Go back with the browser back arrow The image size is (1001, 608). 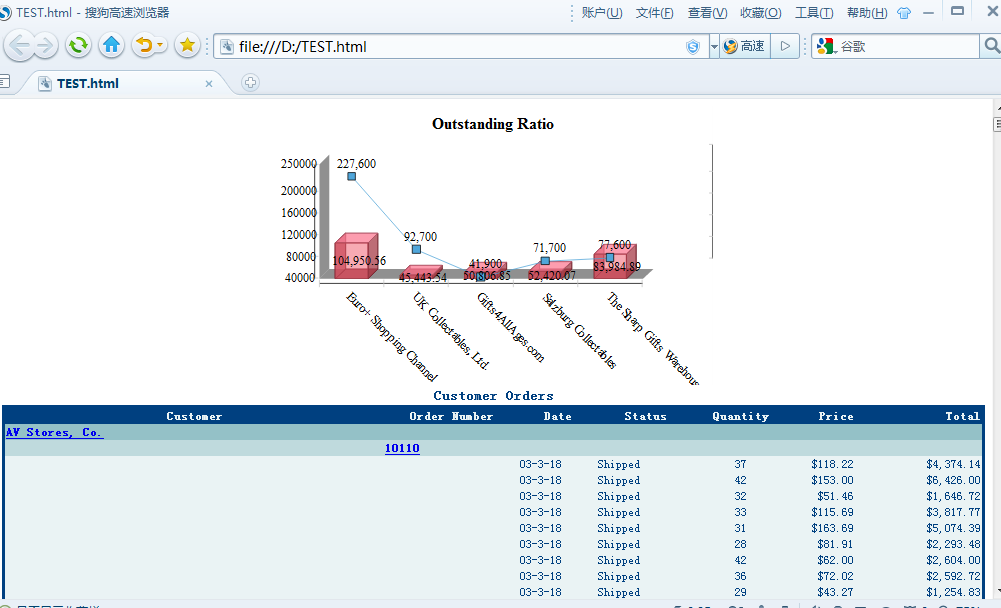pos(20,46)
